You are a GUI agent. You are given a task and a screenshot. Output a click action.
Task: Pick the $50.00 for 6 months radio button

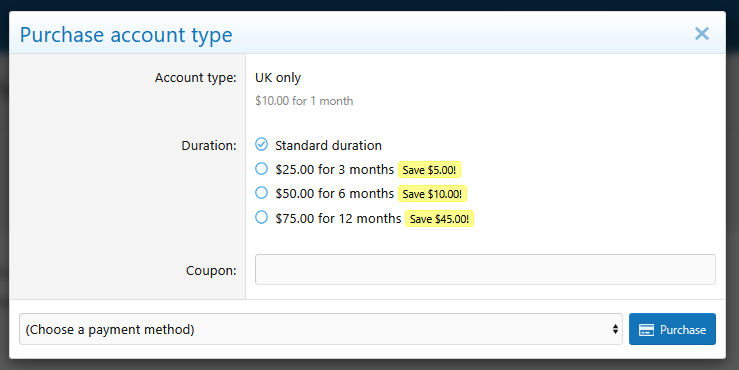click(262, 193)
